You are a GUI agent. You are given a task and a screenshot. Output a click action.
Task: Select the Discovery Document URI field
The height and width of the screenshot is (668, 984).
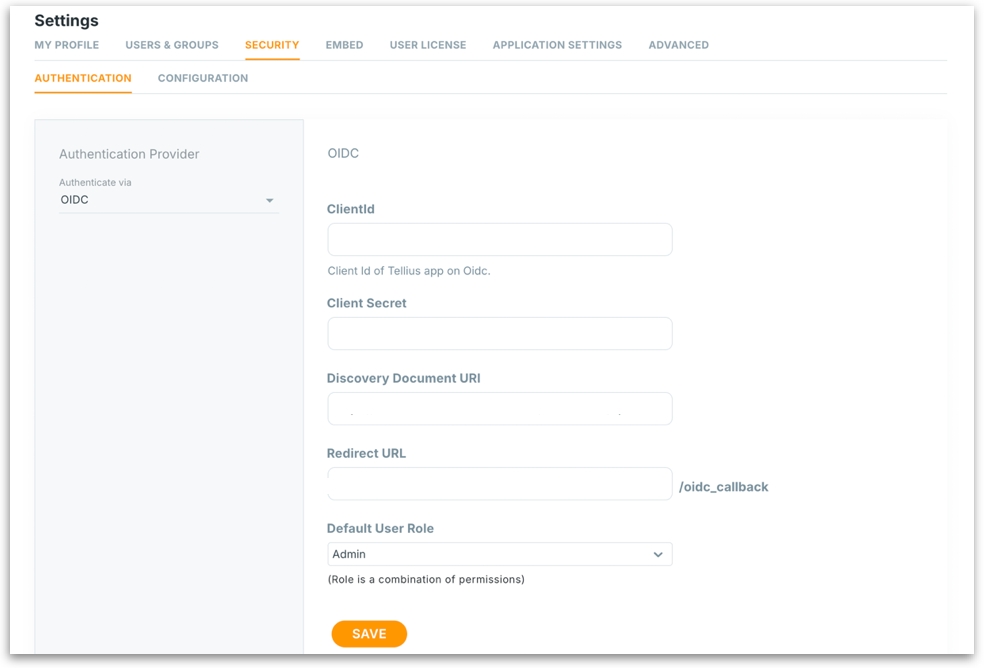[499, 409]
